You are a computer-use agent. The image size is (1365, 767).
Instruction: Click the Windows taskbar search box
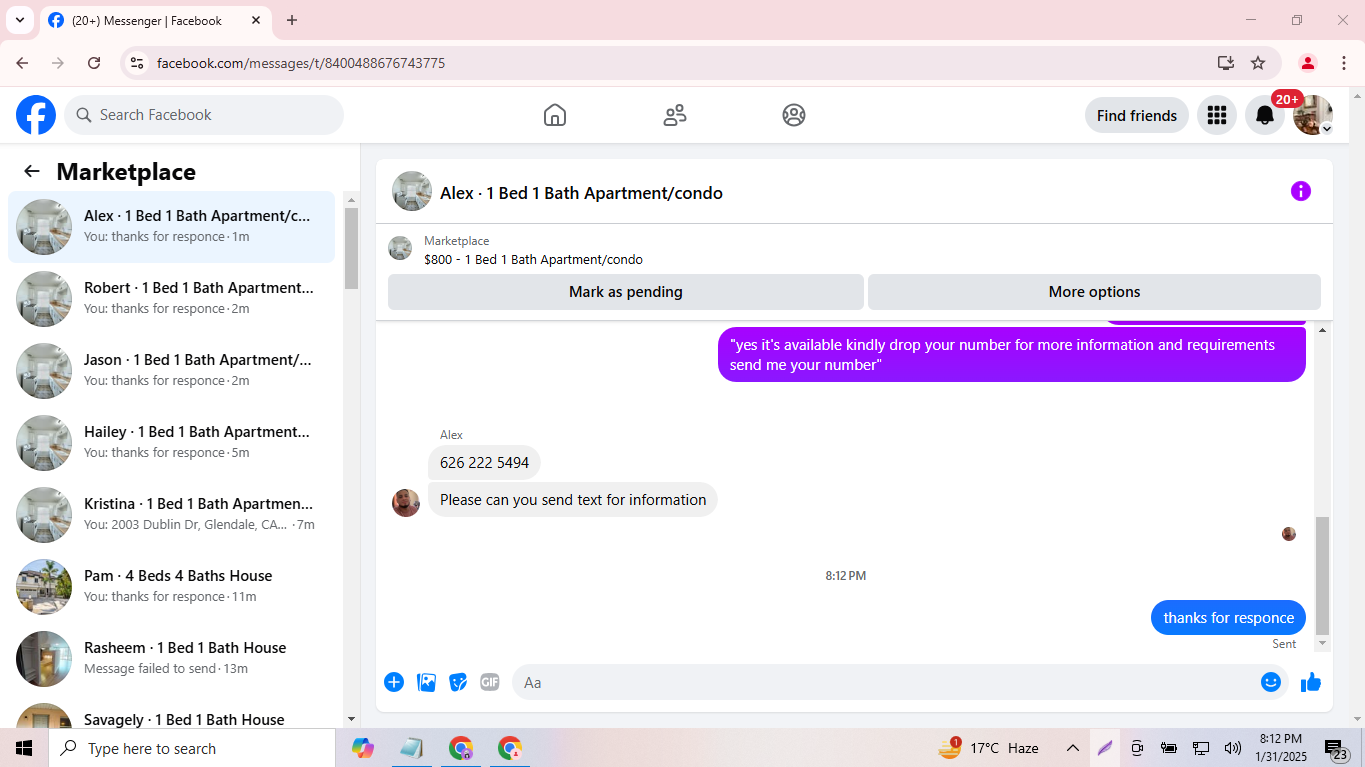[192, 748]
